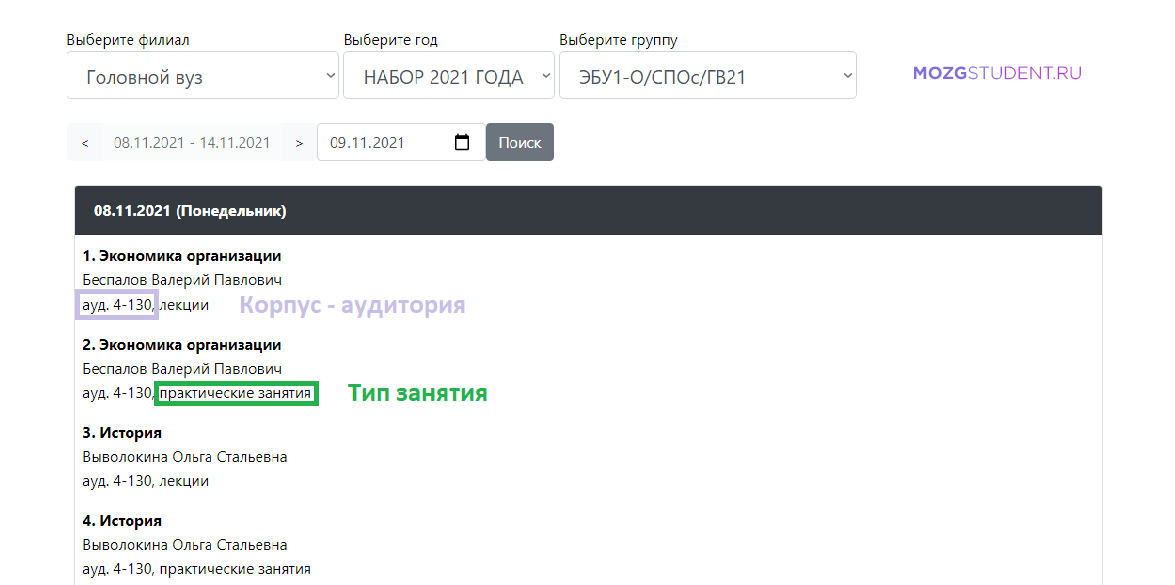The width and height of the screenshot is (1175, 585).
Task: Click the Выберите группу label
Action: point(618,40)
